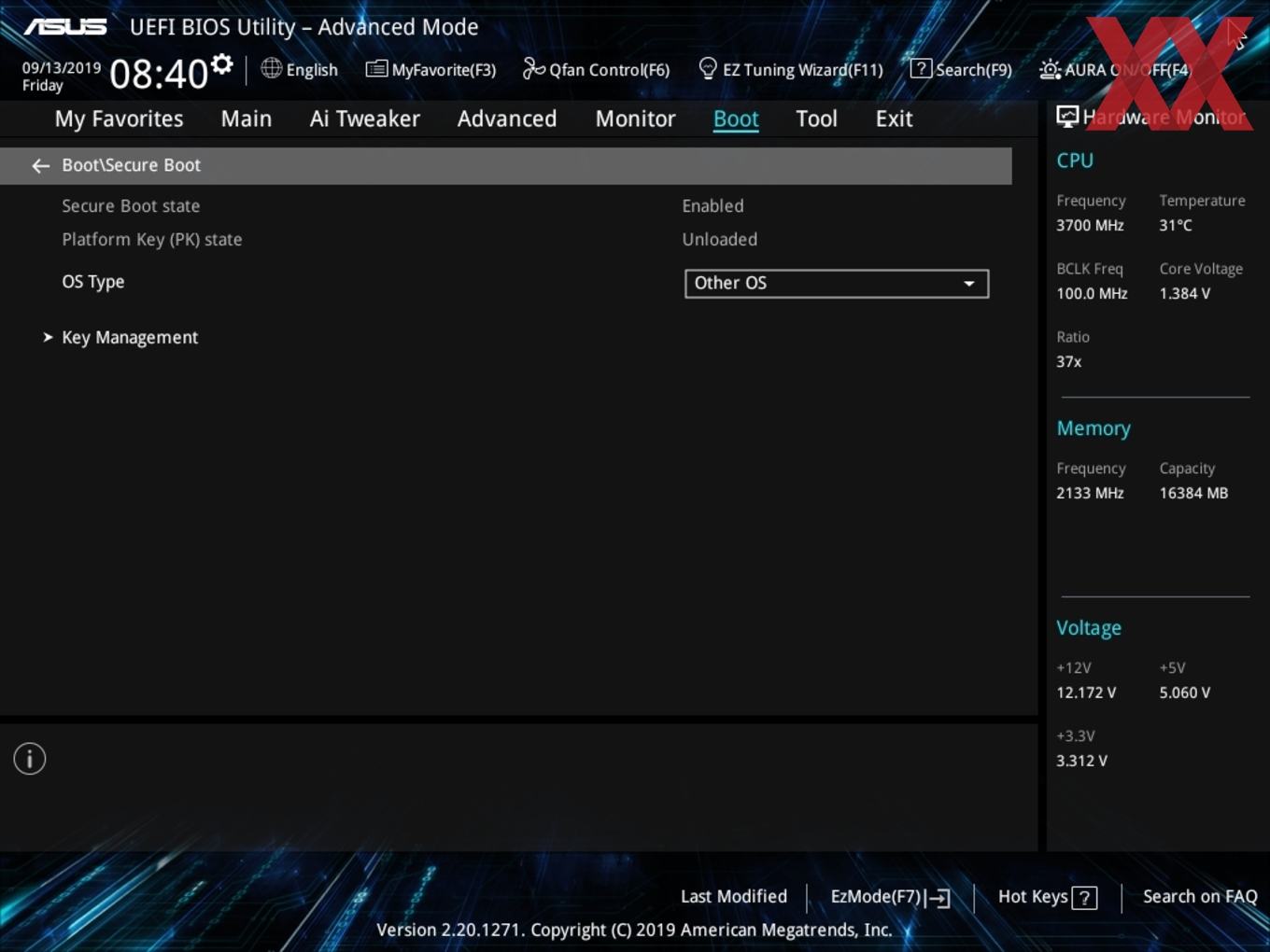Click Last Modified button
Image resolution: width=1270 pixels, height=952 pixels.
734,897
